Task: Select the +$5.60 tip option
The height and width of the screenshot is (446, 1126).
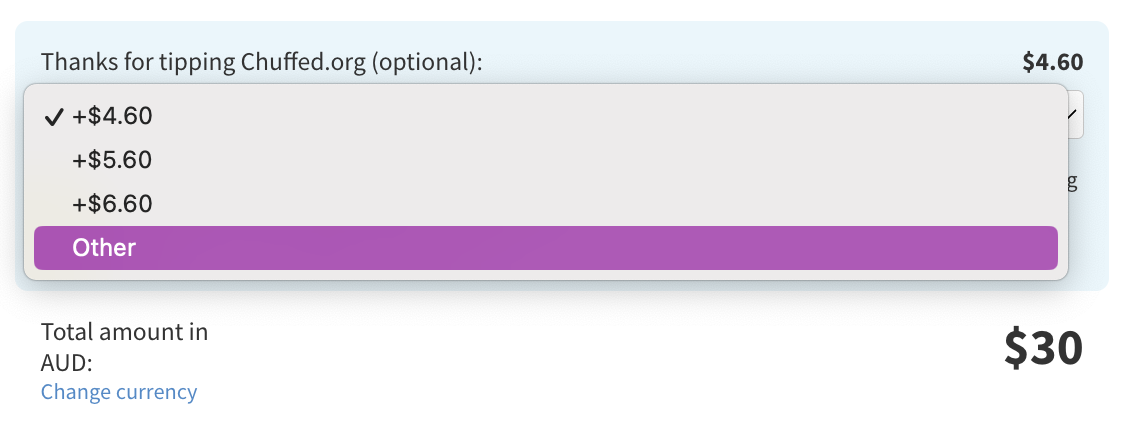Action: coord(546,160)
